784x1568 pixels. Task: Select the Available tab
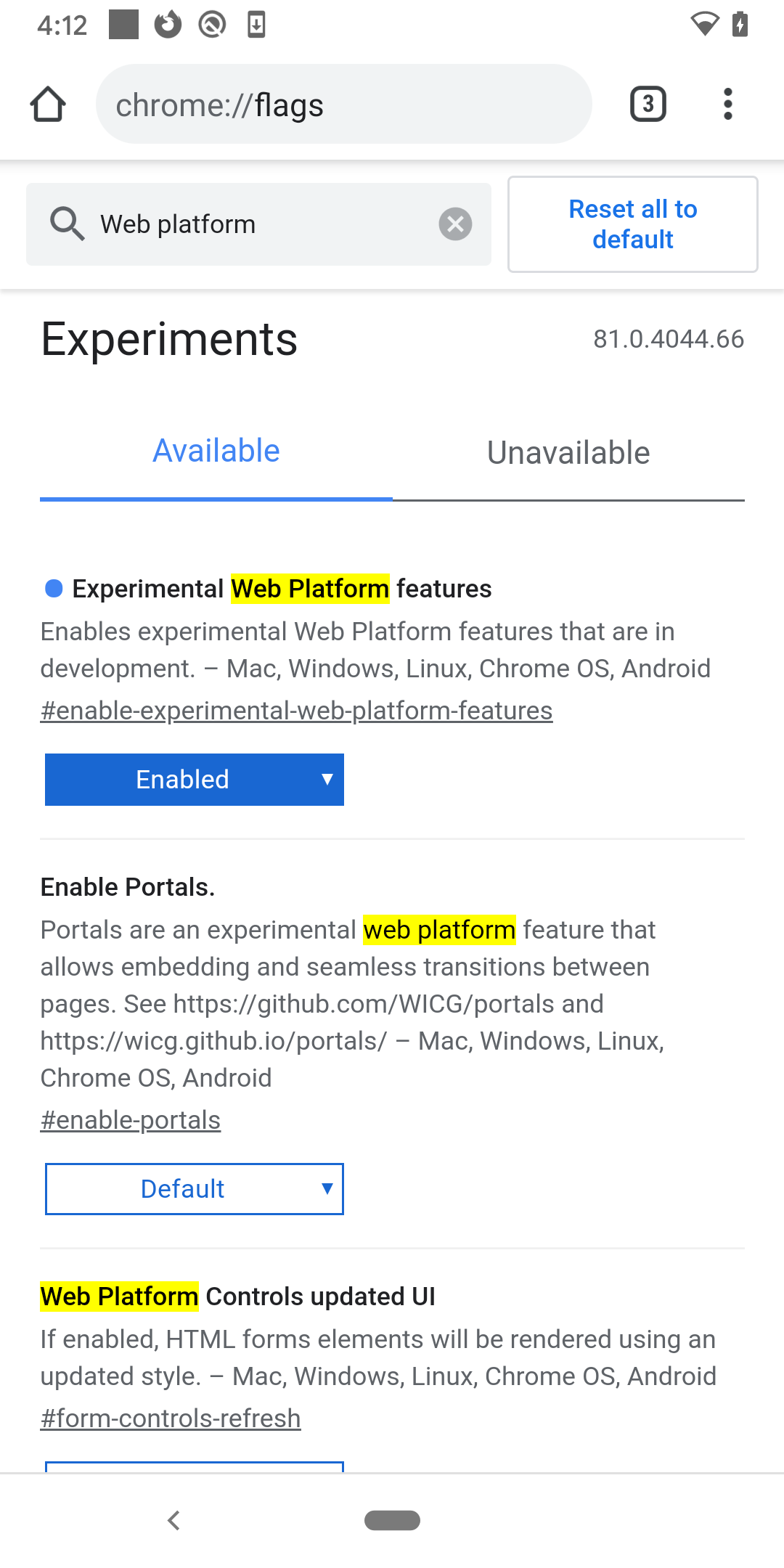pyautogui.click(x=216, y=450)
